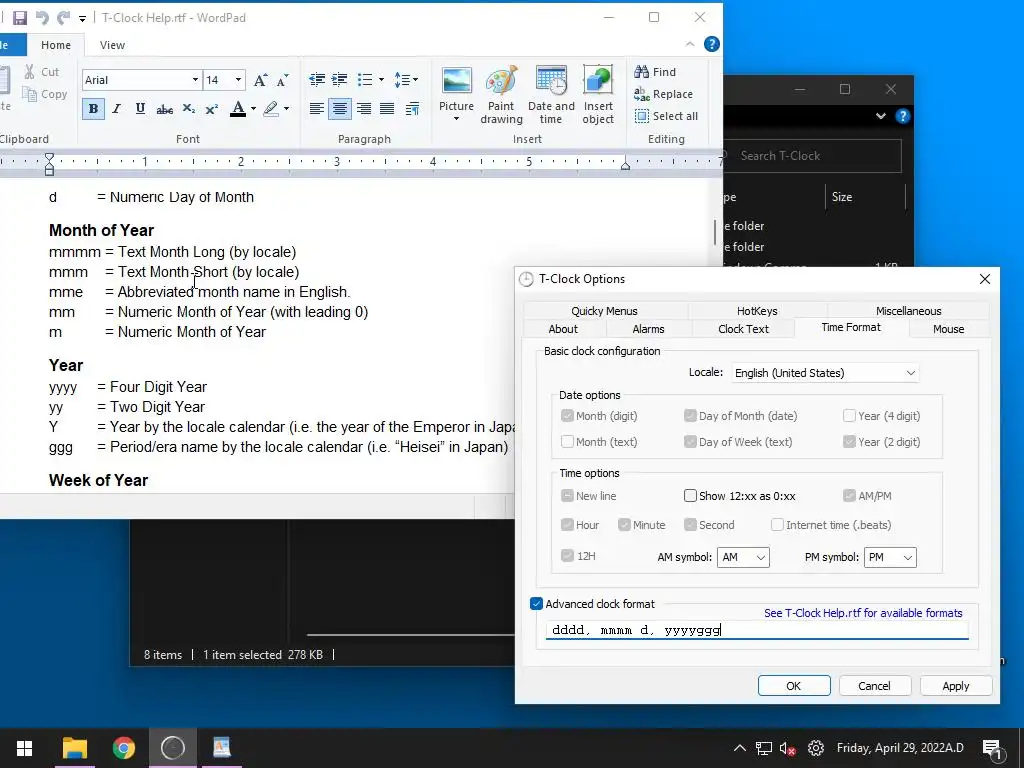Click the Justify text icon

(387, 108)
